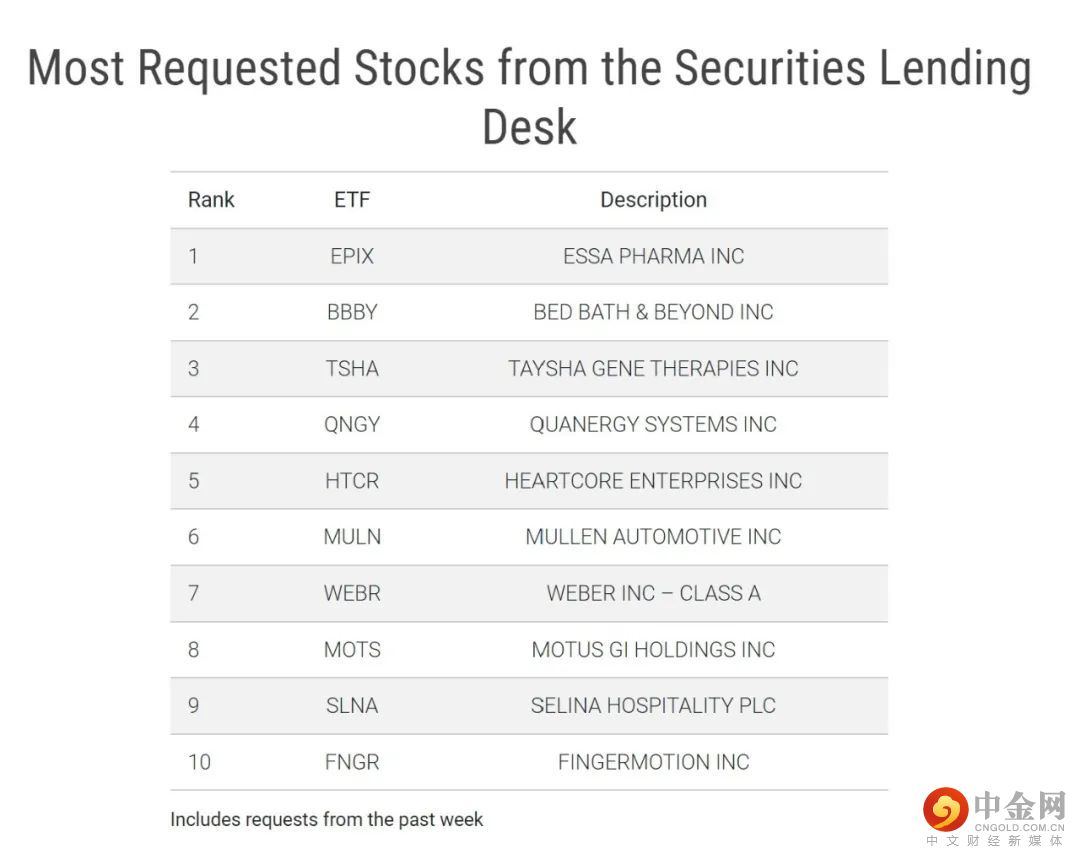Click the past week footnote text
1080x859 pixels.
tap(326, 820)
